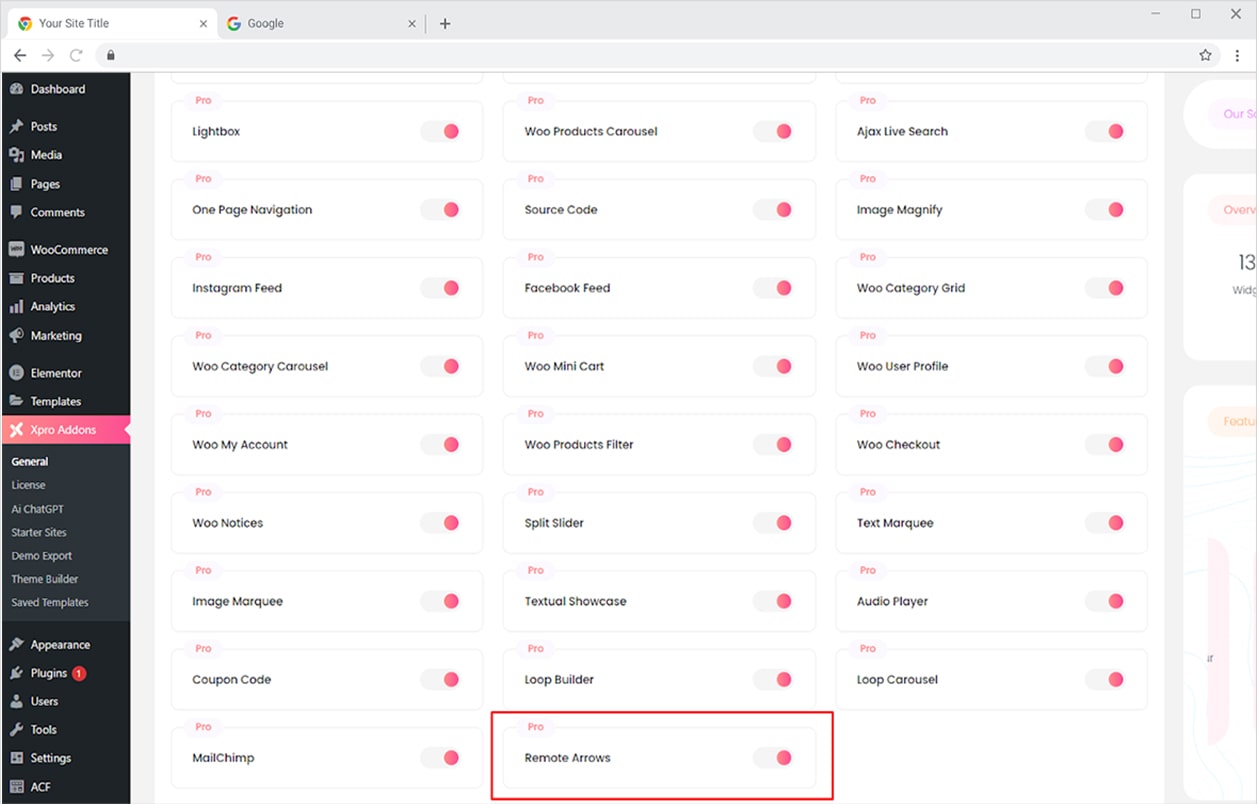Viewport: 1257px width, 804px height.
Task: Switch off the Woo Checkout toggle
Action: [x=1105, y=445]
